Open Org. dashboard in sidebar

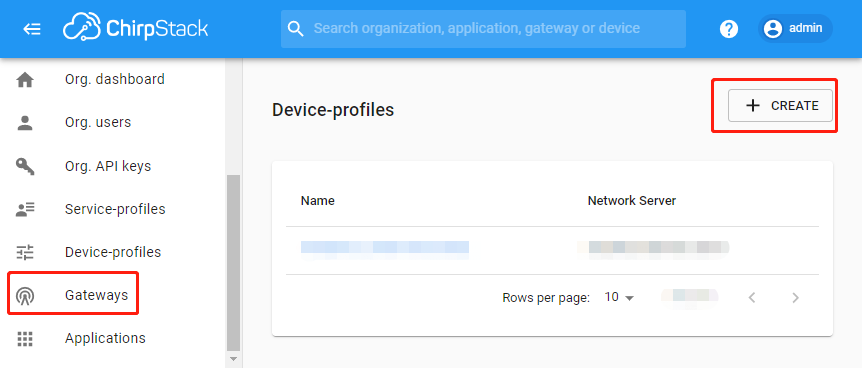[x=114, y=79]
